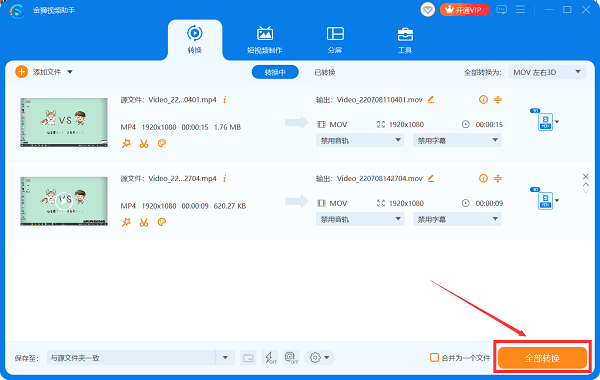Show info for source Video_22...2704.mp4
The image size is (600, 380).
pos(225,178)
